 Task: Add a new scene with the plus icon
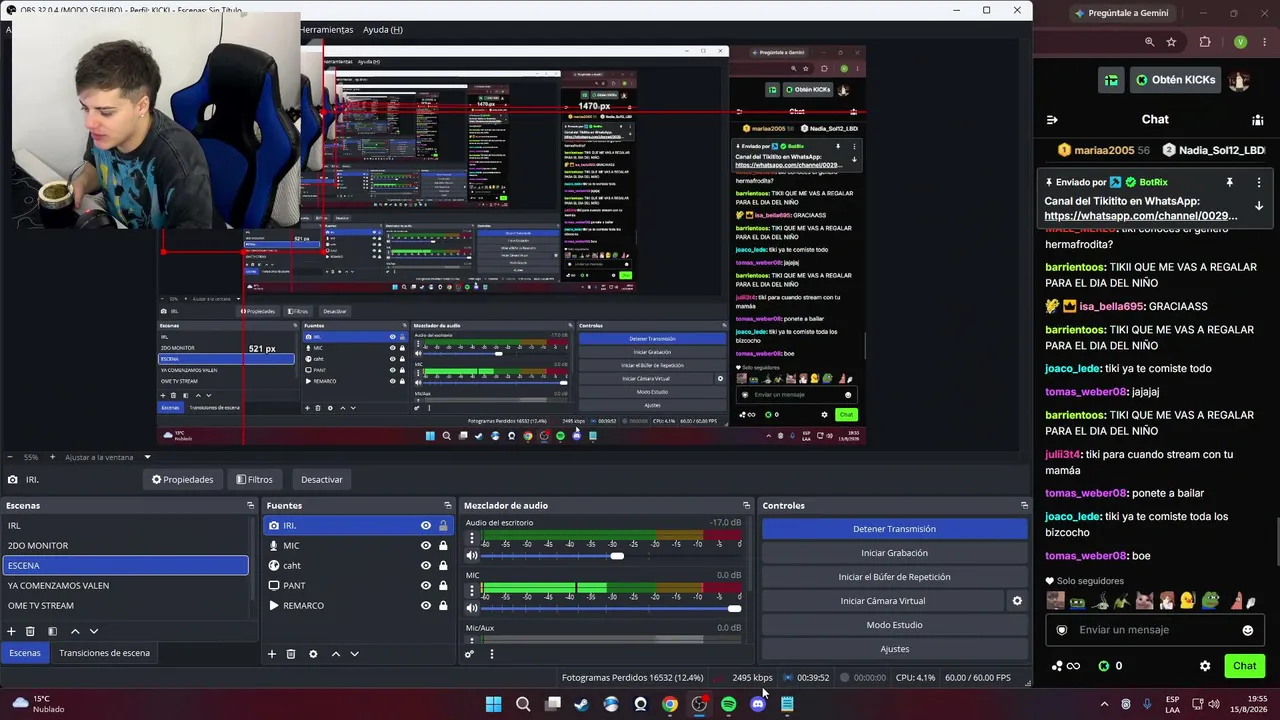[11, 631]
